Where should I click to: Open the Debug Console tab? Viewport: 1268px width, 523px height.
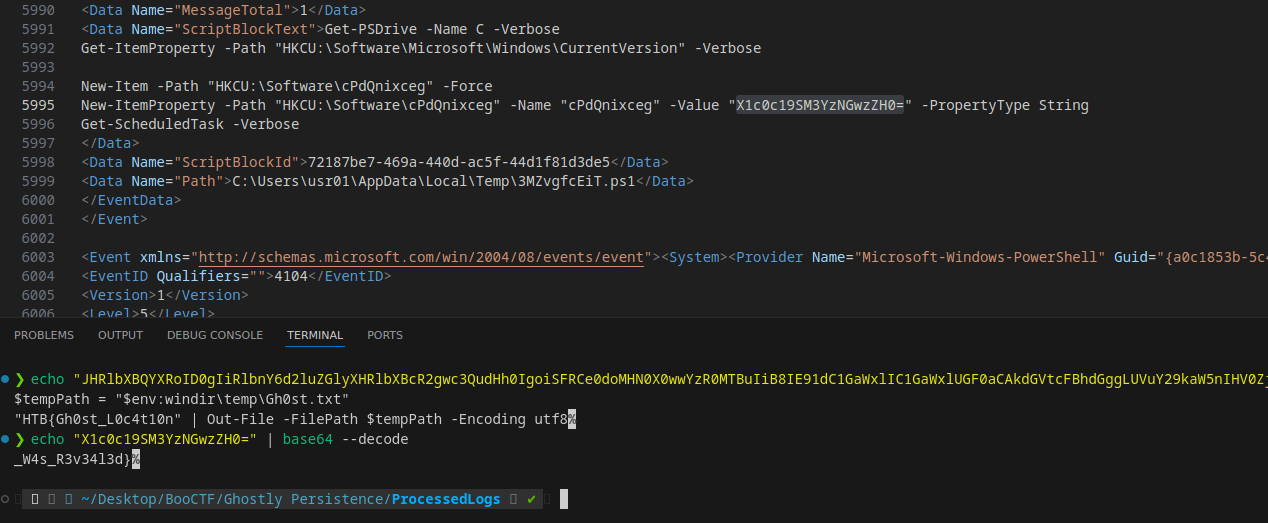tap(215, 335)
